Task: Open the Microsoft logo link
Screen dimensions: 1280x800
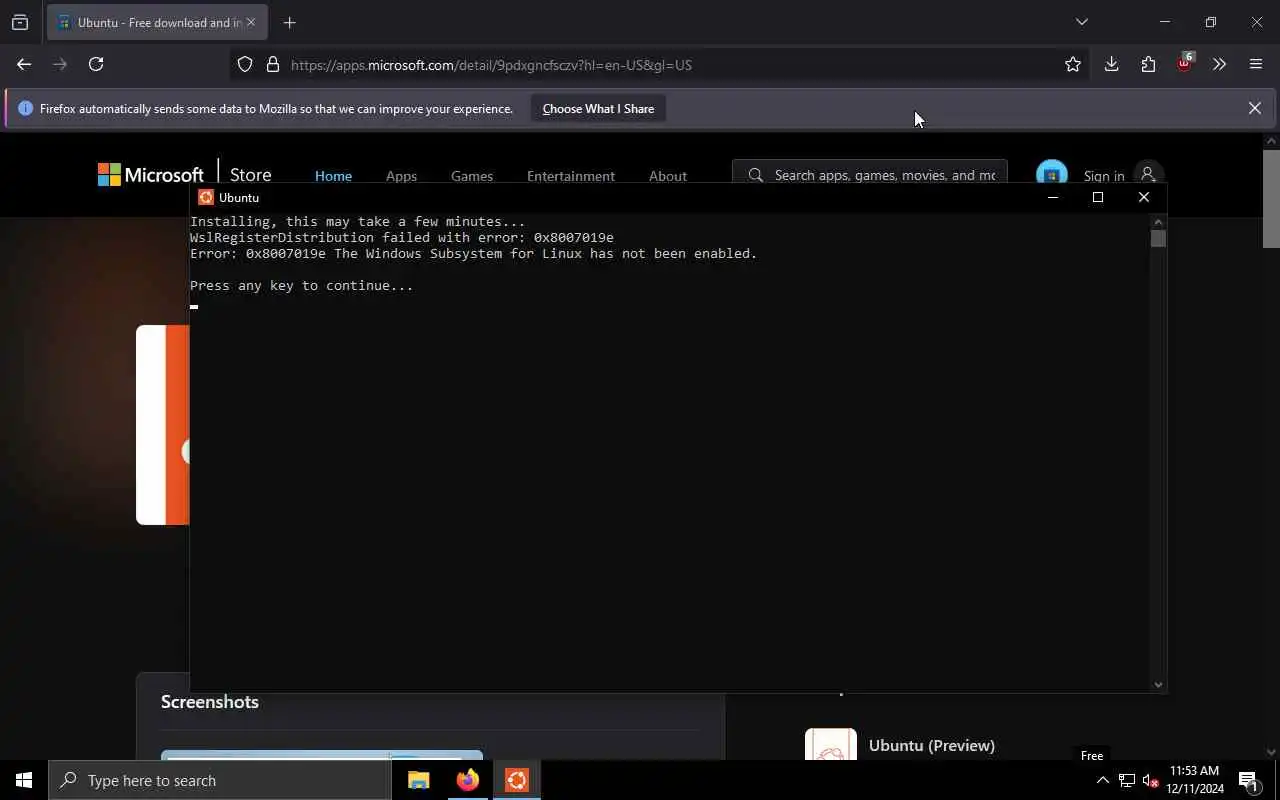Action: point(150,175)
